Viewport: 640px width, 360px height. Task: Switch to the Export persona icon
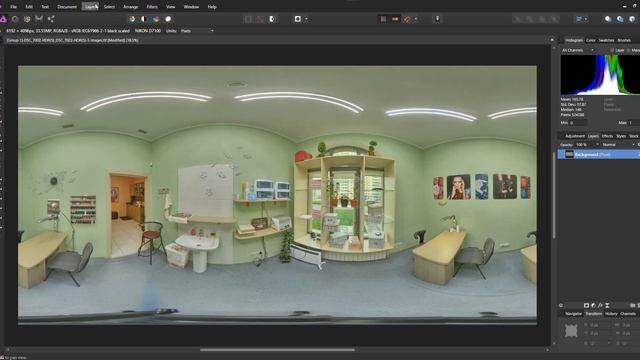[51, 19]
